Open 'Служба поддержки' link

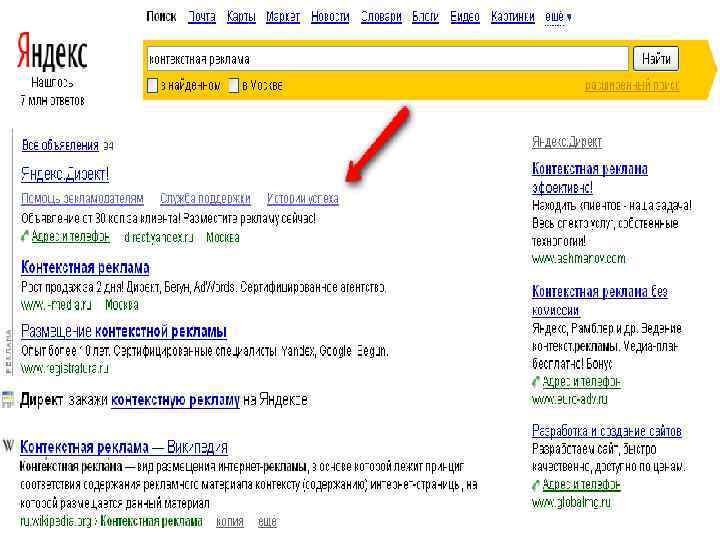point(205,199)
